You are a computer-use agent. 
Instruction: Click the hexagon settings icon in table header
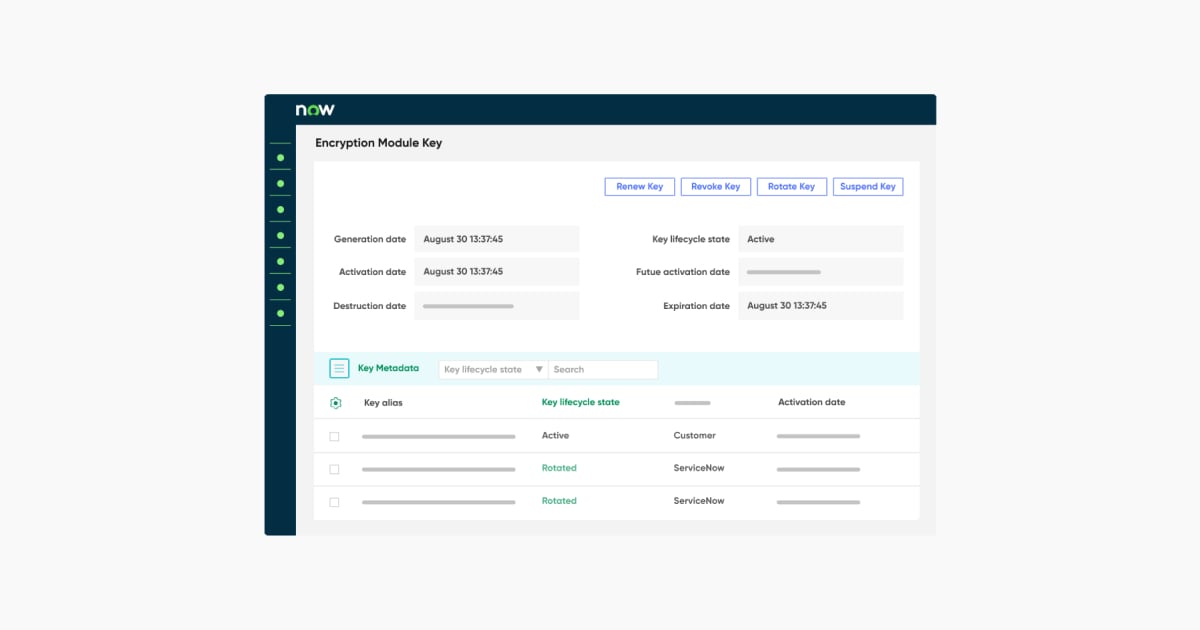336,403
